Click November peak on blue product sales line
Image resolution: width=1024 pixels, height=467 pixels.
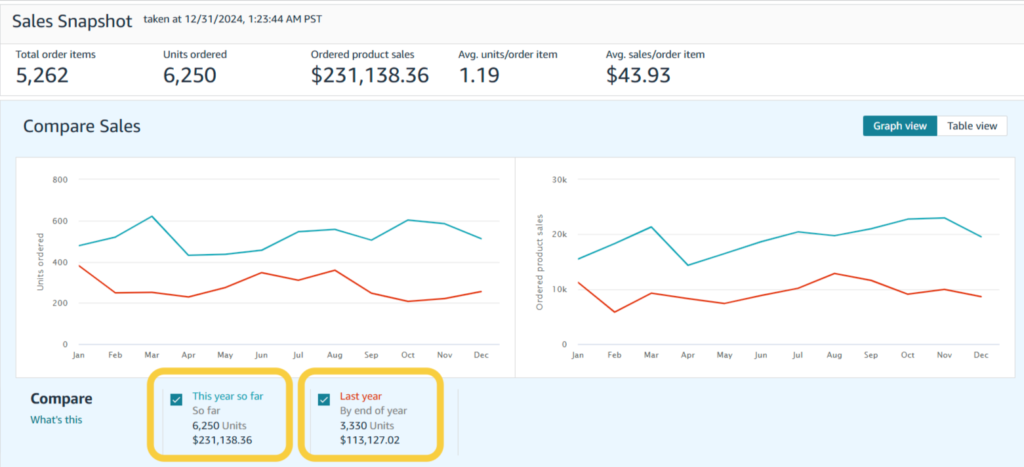click(942, 217)
